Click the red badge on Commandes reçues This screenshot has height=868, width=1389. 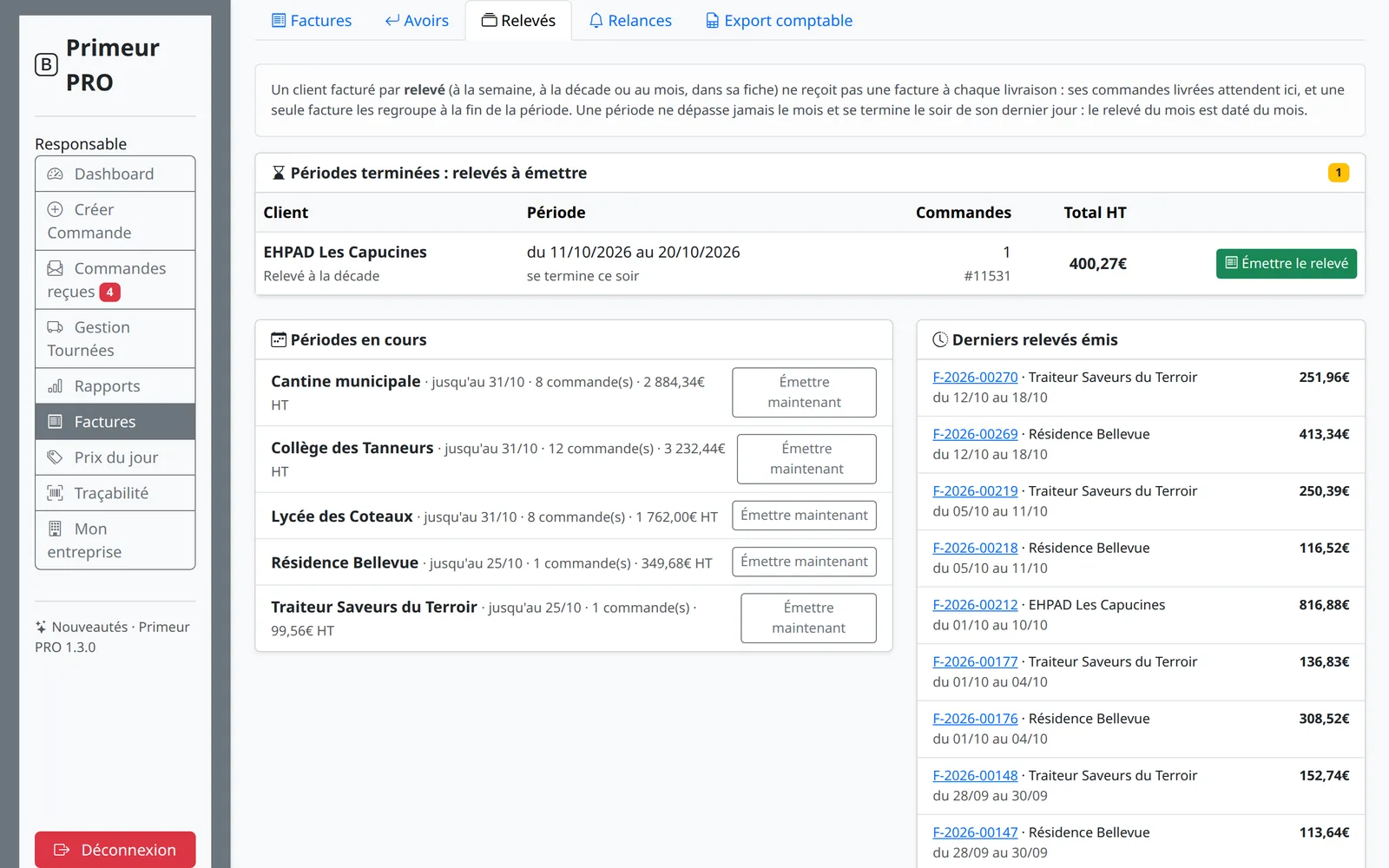pos(109,293)
